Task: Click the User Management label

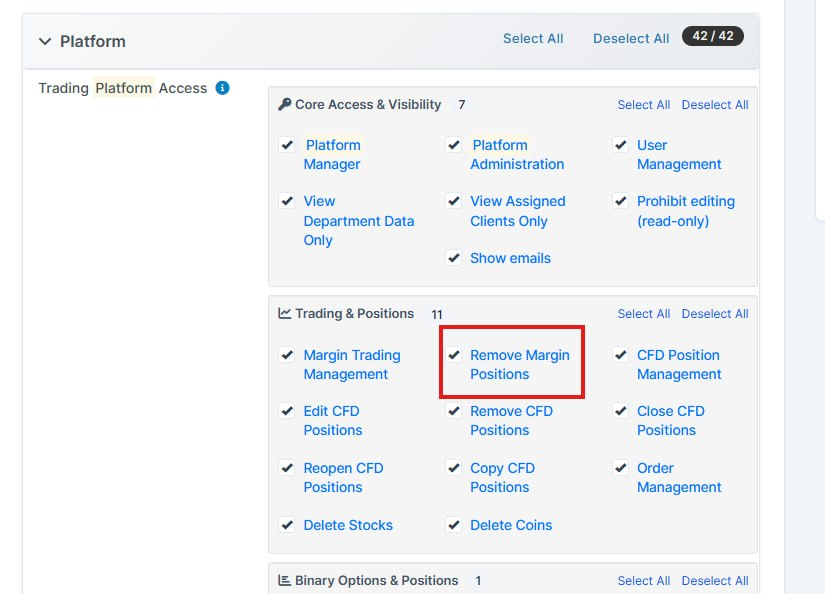Action: click(679, 155)
